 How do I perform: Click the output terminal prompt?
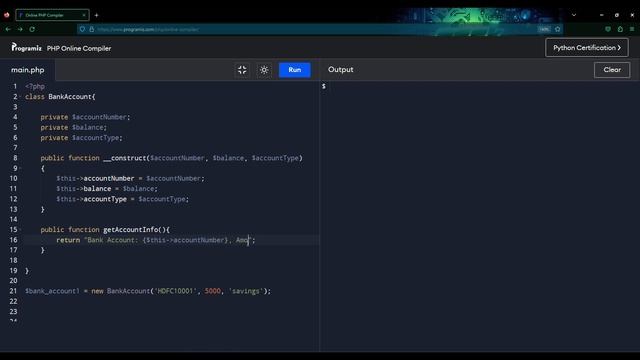coord(324,87)
